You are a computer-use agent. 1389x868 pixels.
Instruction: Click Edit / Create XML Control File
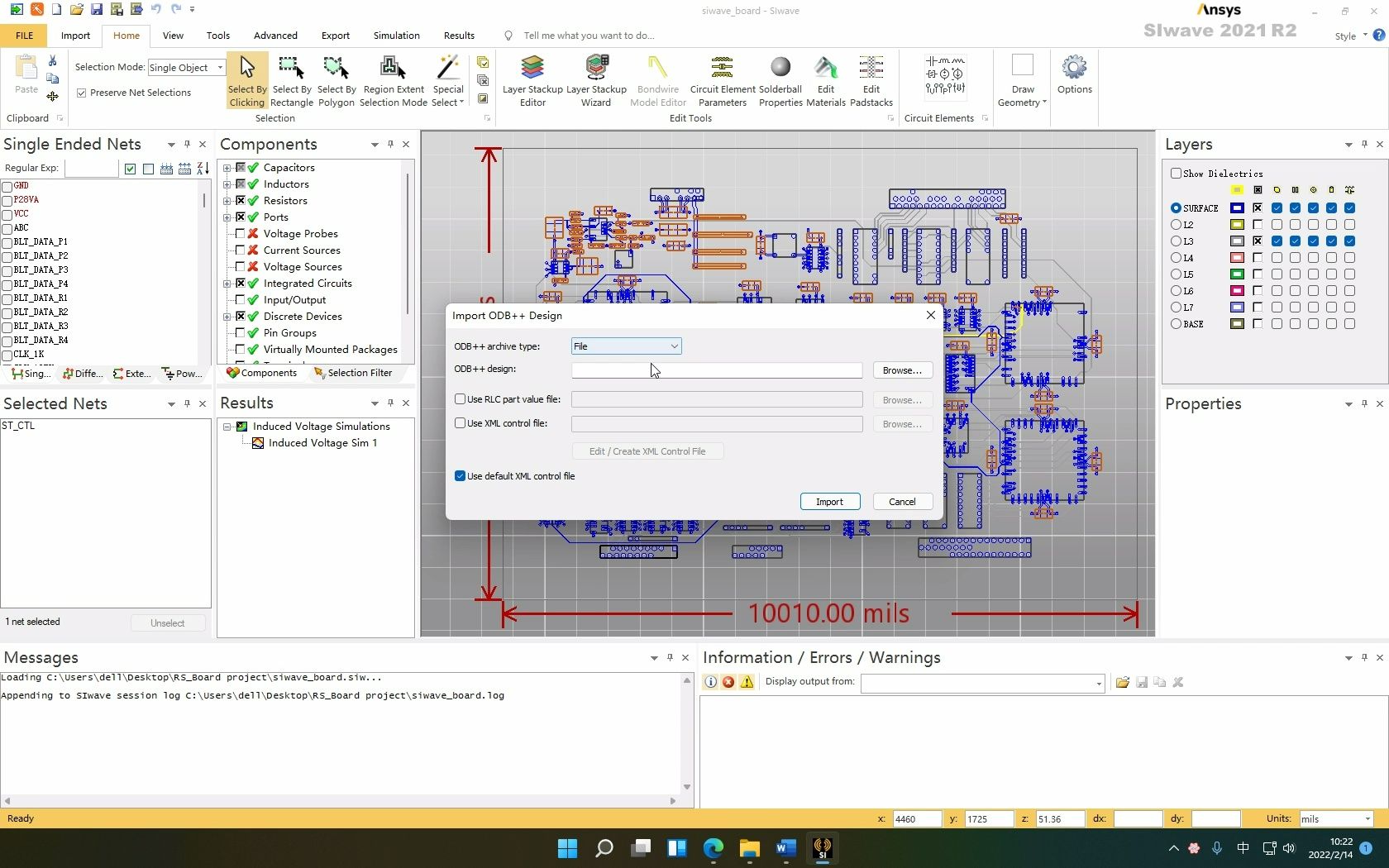[x=647, y=451]
